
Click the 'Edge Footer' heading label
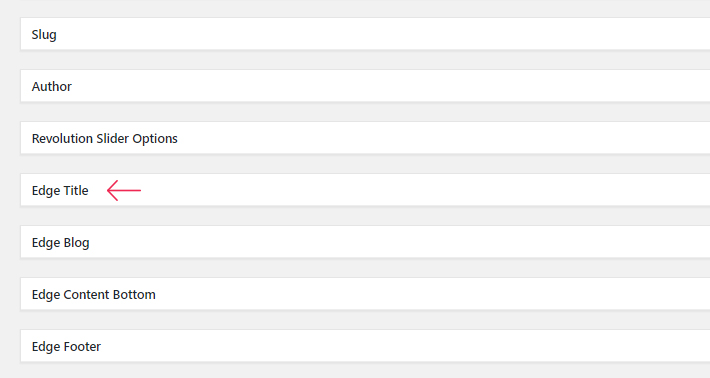coord(66,347)
